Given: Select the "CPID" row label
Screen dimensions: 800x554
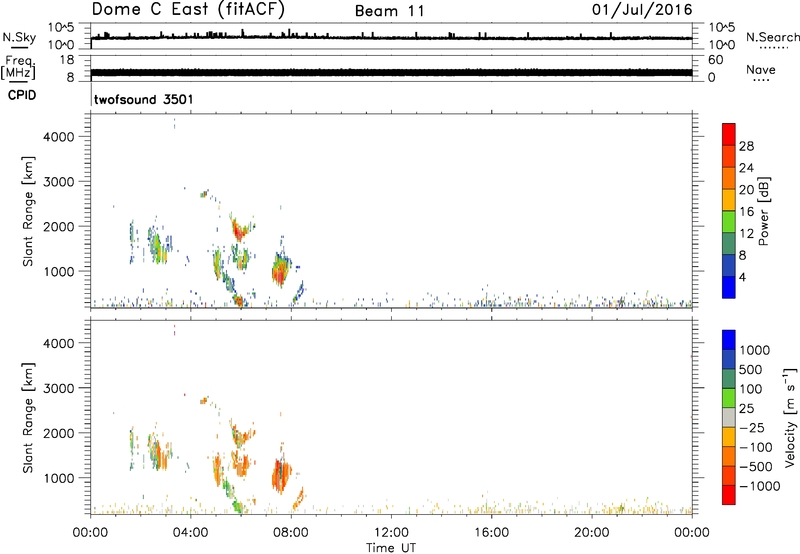Looking at the screenshot, I should point(22,95).
